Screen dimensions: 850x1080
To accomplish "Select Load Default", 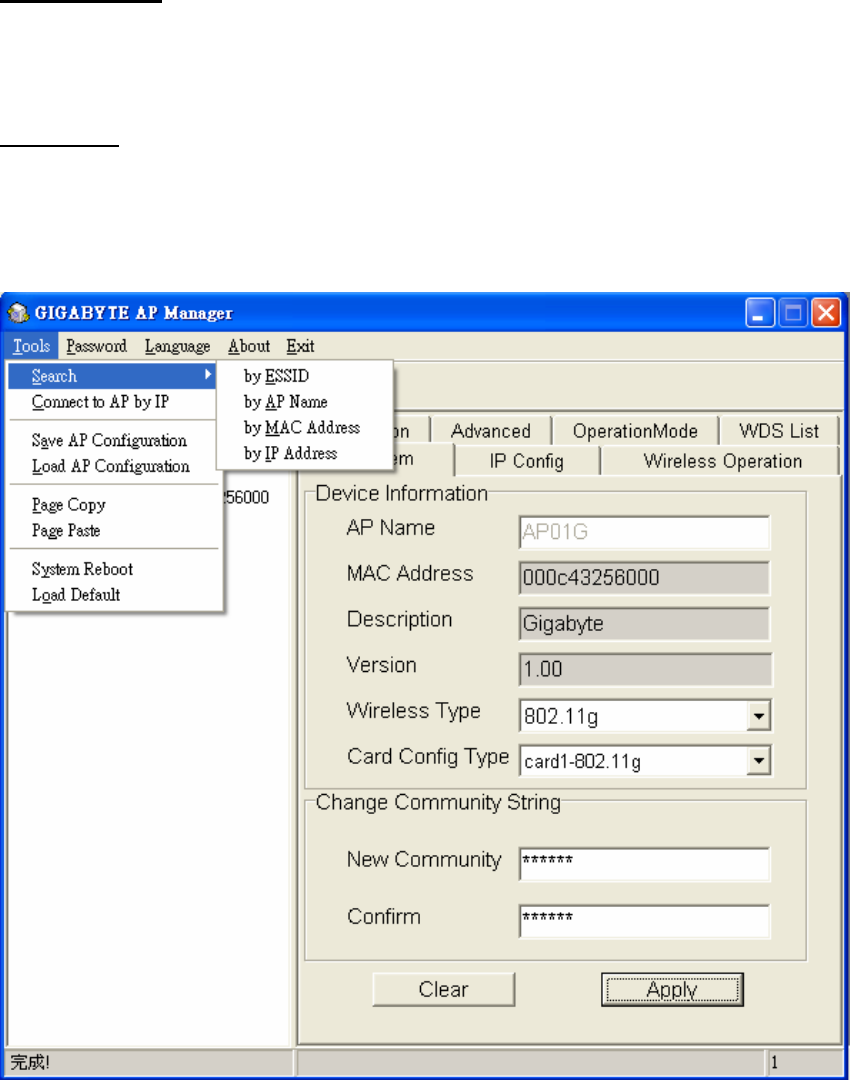I will pos(76,594).
